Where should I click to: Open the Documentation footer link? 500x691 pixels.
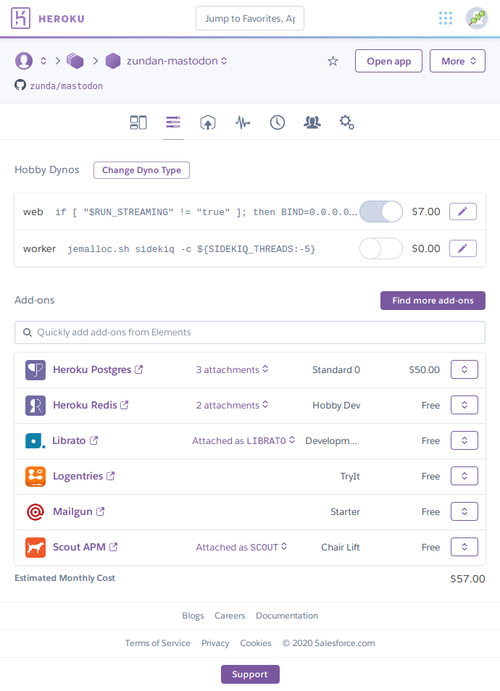287,616
